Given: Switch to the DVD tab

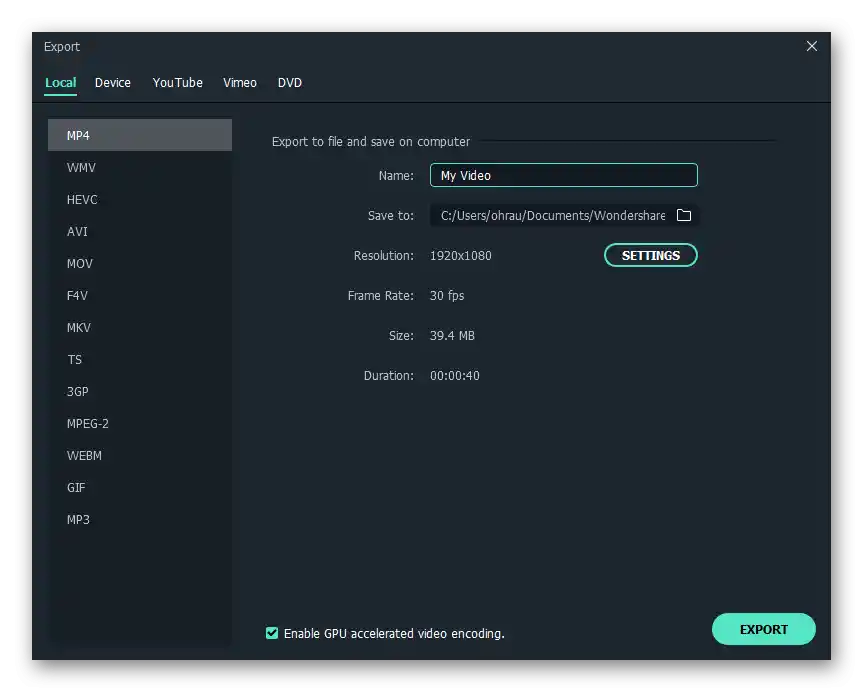Looking at the screenshot, I should point(290,83).
